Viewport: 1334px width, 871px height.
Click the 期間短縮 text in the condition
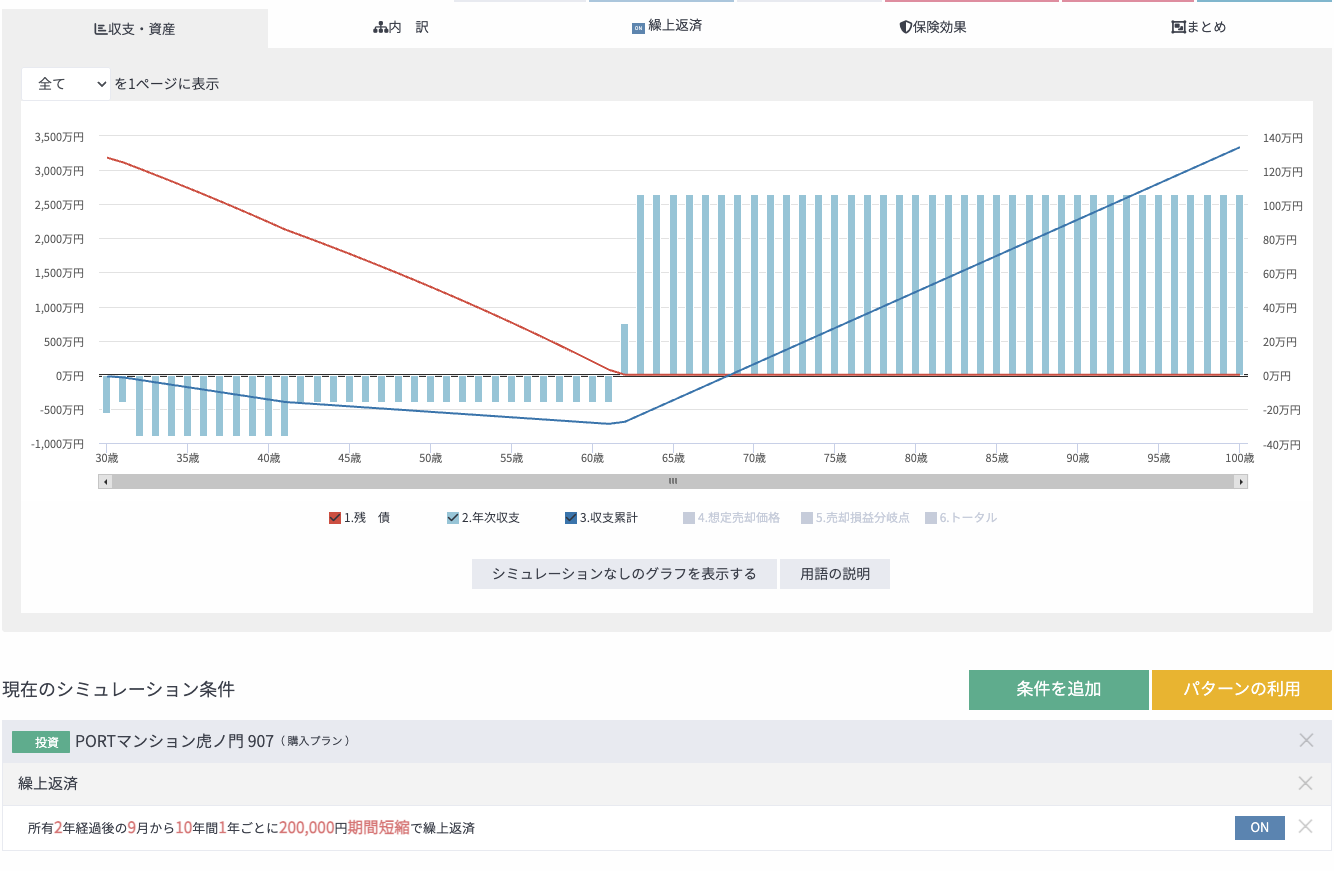click(379, 828)
